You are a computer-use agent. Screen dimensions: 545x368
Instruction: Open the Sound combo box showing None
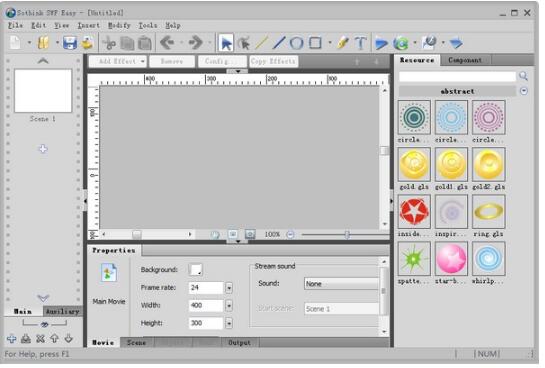(x=341, y=284)
